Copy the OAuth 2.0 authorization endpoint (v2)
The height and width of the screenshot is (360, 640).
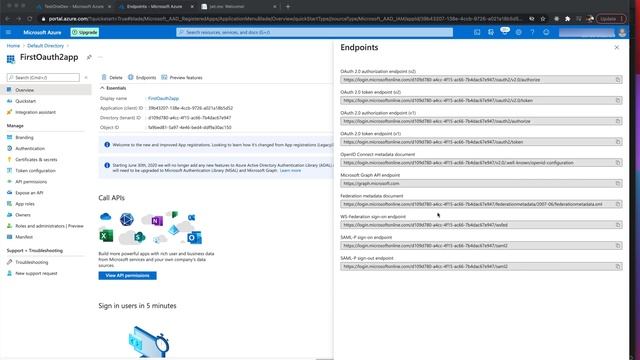[618, 80]
